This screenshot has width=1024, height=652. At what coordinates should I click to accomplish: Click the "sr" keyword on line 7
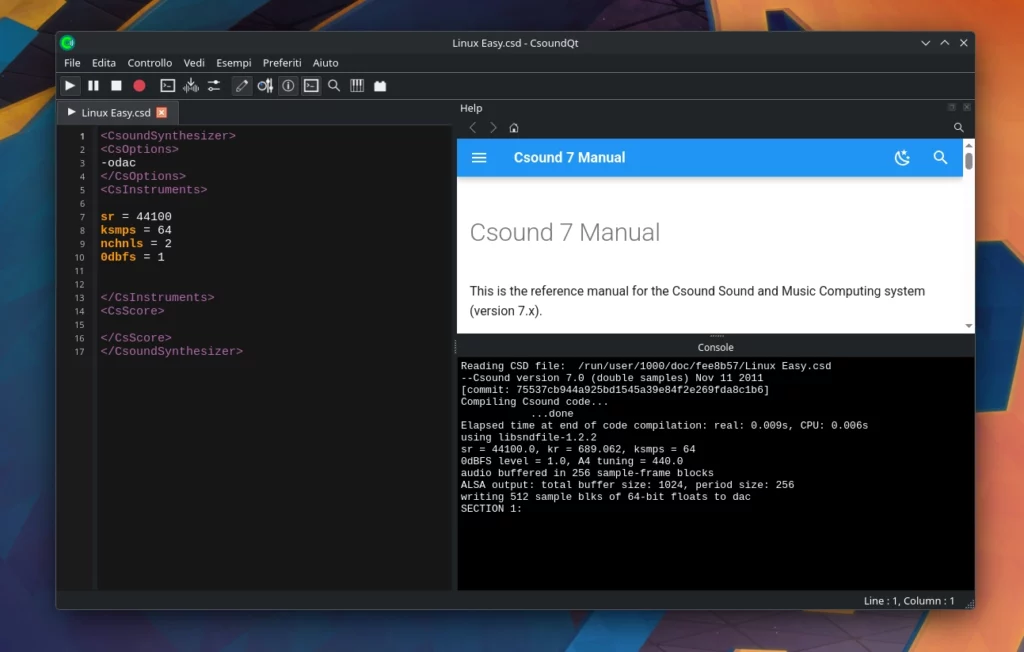pos(108,216)
